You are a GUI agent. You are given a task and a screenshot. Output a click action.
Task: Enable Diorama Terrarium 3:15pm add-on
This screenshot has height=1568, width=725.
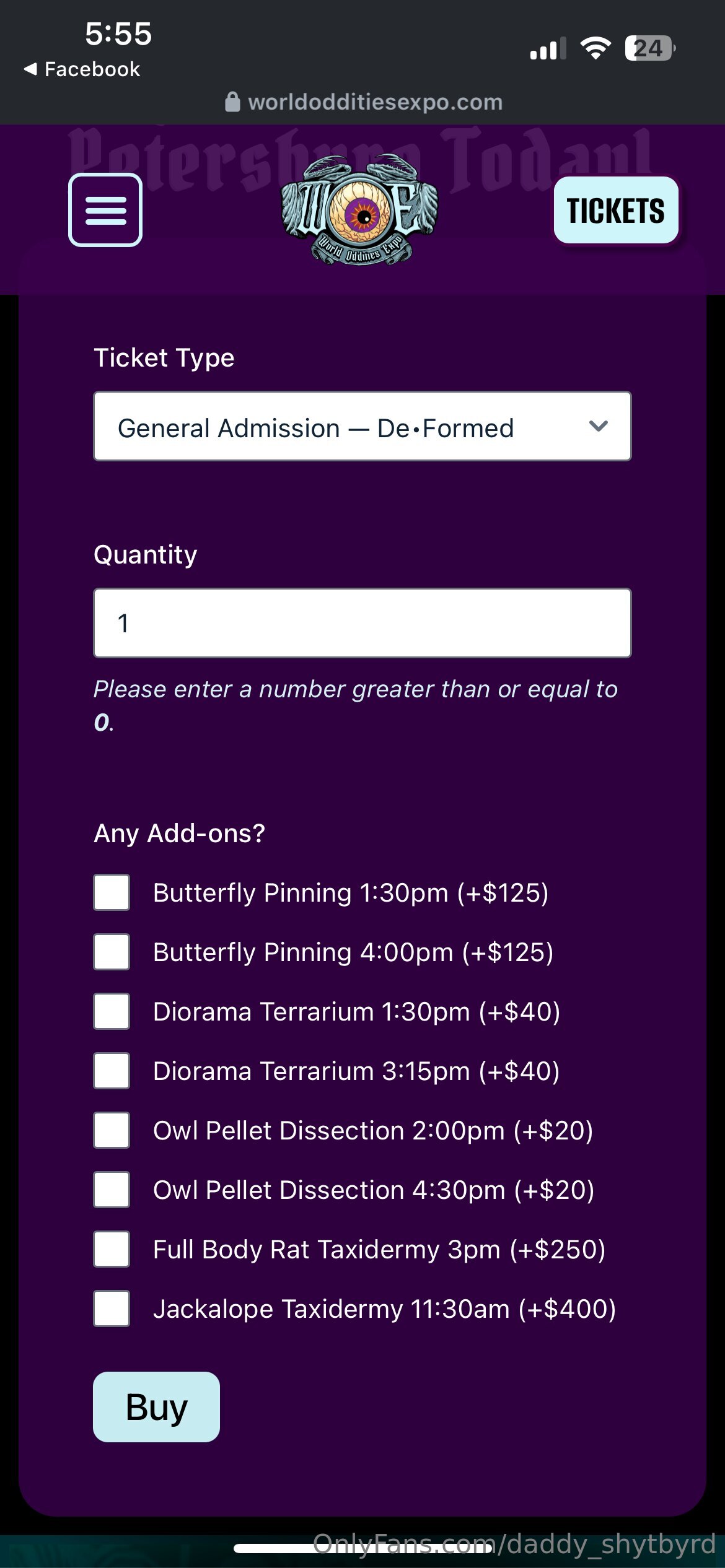click(x=112, y=1071)
